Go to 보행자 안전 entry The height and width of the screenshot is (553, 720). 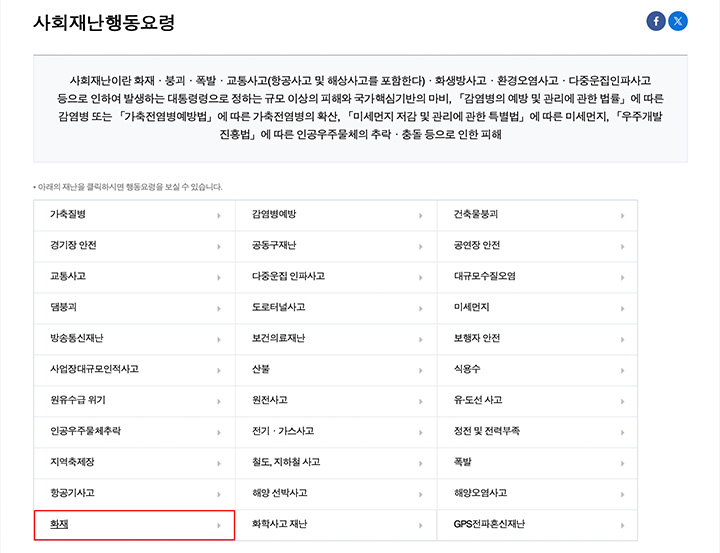tap(537, 339)
